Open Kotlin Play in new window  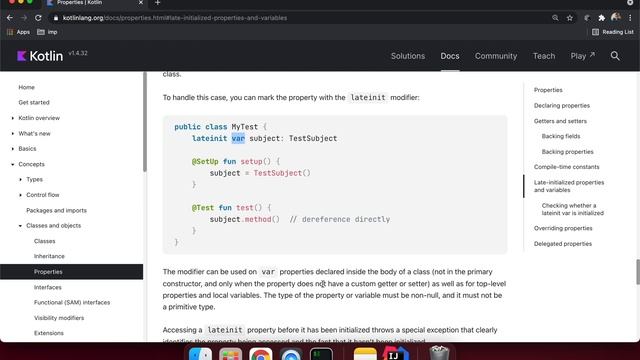pyautogui.click(x=582, y=56)
